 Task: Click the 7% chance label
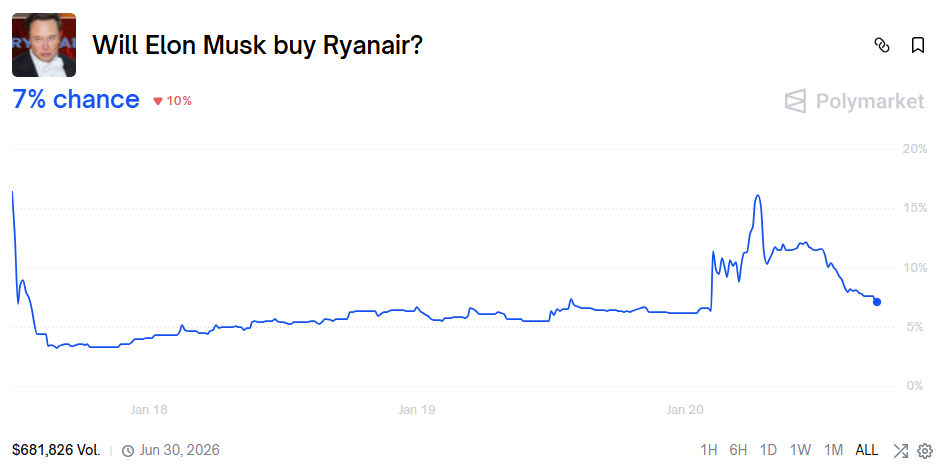(76, 99)
